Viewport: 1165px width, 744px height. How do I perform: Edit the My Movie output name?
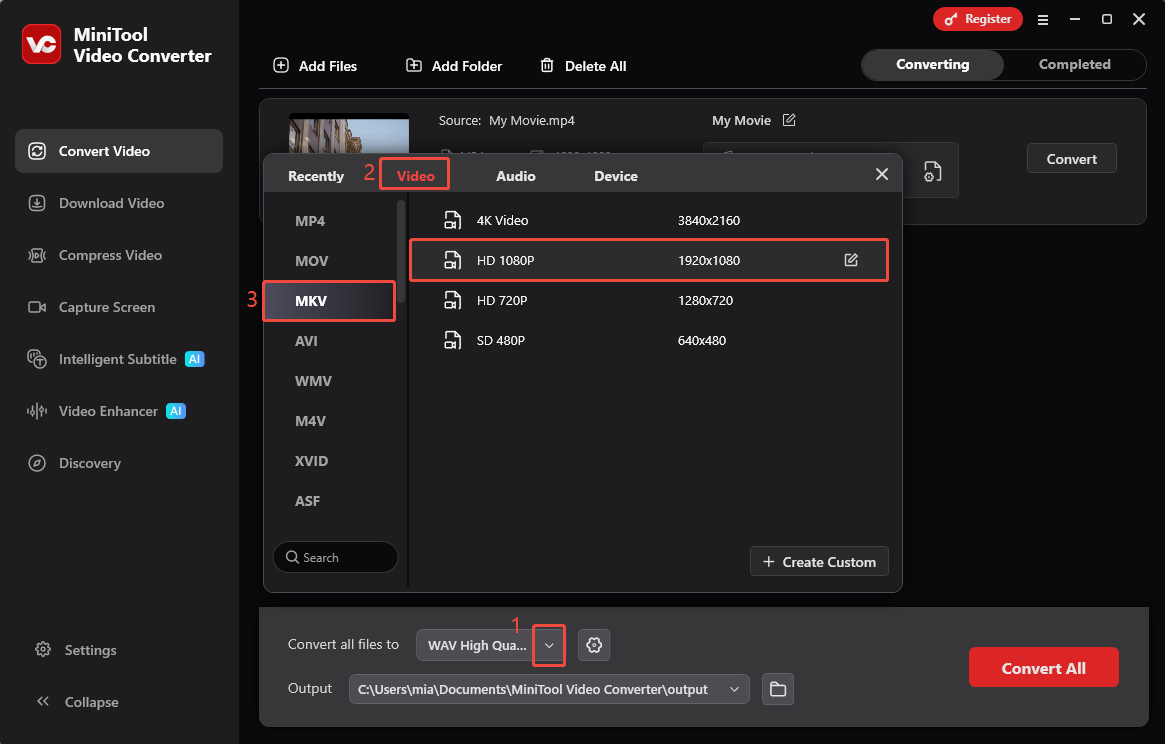coord(789,120)
